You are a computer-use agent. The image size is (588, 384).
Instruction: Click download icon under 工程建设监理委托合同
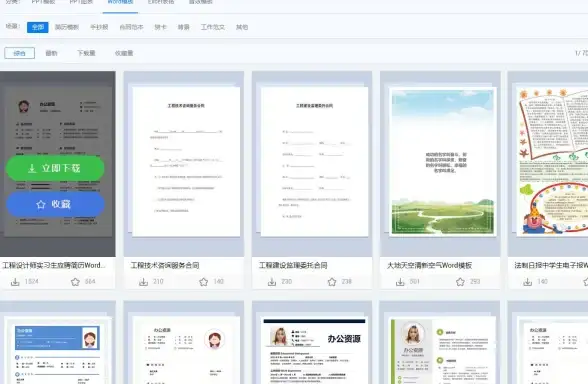point(272,282)
